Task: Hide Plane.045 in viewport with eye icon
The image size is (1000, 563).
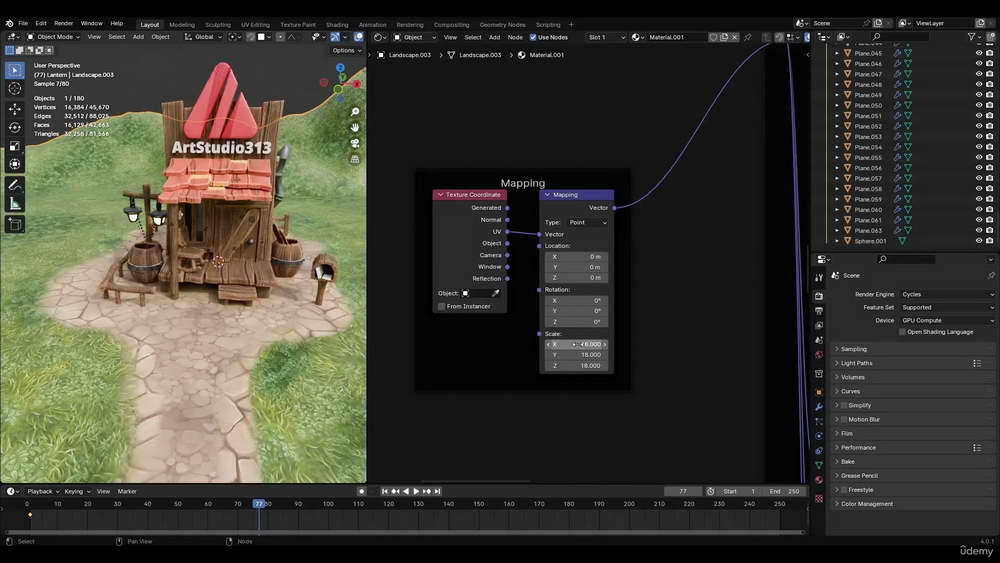Action: [978, 54]
